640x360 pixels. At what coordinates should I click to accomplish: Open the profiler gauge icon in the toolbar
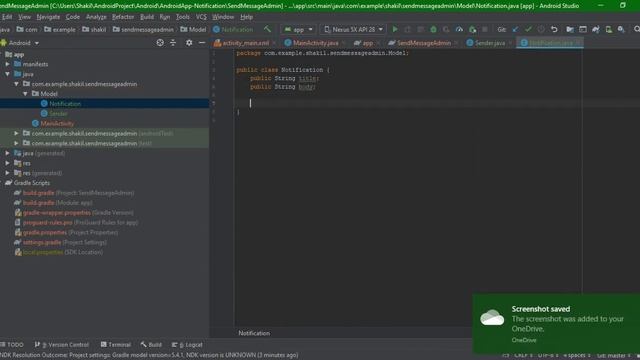(459, 29)
